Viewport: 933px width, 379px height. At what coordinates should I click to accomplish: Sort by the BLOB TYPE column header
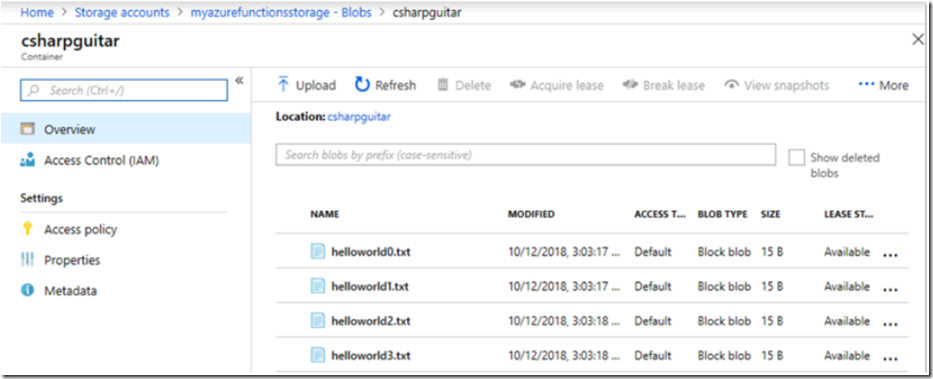point(722,214)
